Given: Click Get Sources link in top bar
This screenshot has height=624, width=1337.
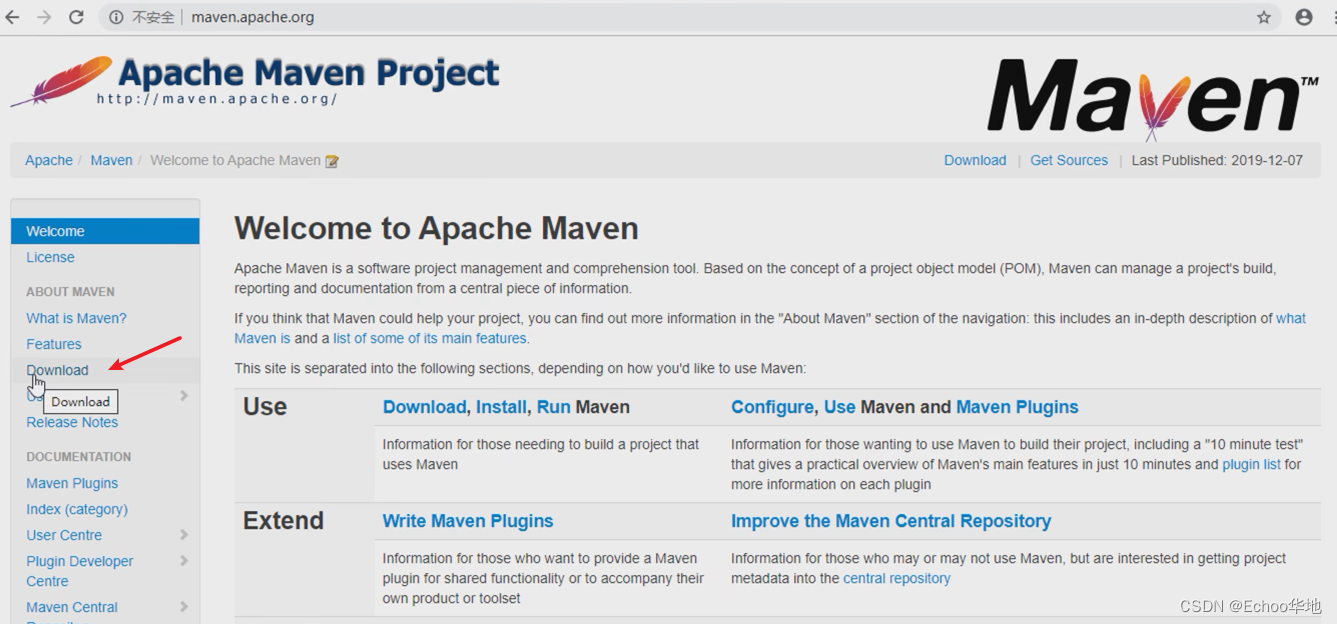Looking at the screenshot, I should (1069, 160).
